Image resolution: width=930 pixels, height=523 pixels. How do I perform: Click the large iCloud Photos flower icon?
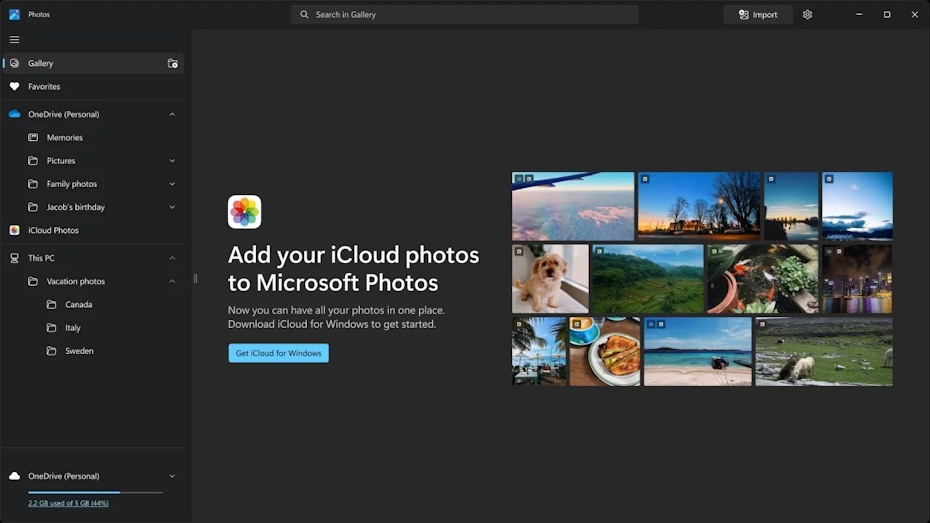pos(244,212)
